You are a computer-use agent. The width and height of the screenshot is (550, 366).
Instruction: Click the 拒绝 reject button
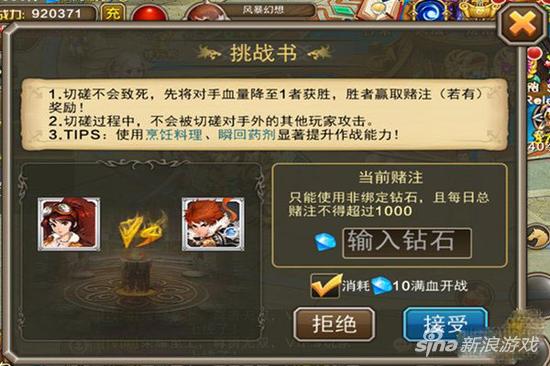334,324
